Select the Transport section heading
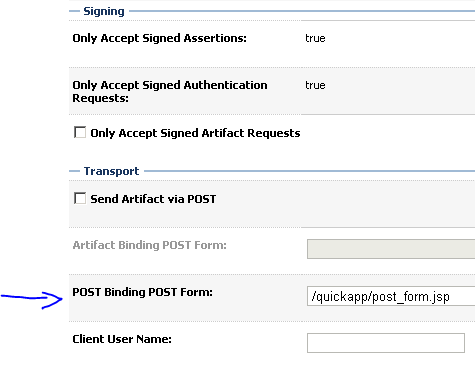The width and height of the screenshot is (475, 371). [111, 171]
